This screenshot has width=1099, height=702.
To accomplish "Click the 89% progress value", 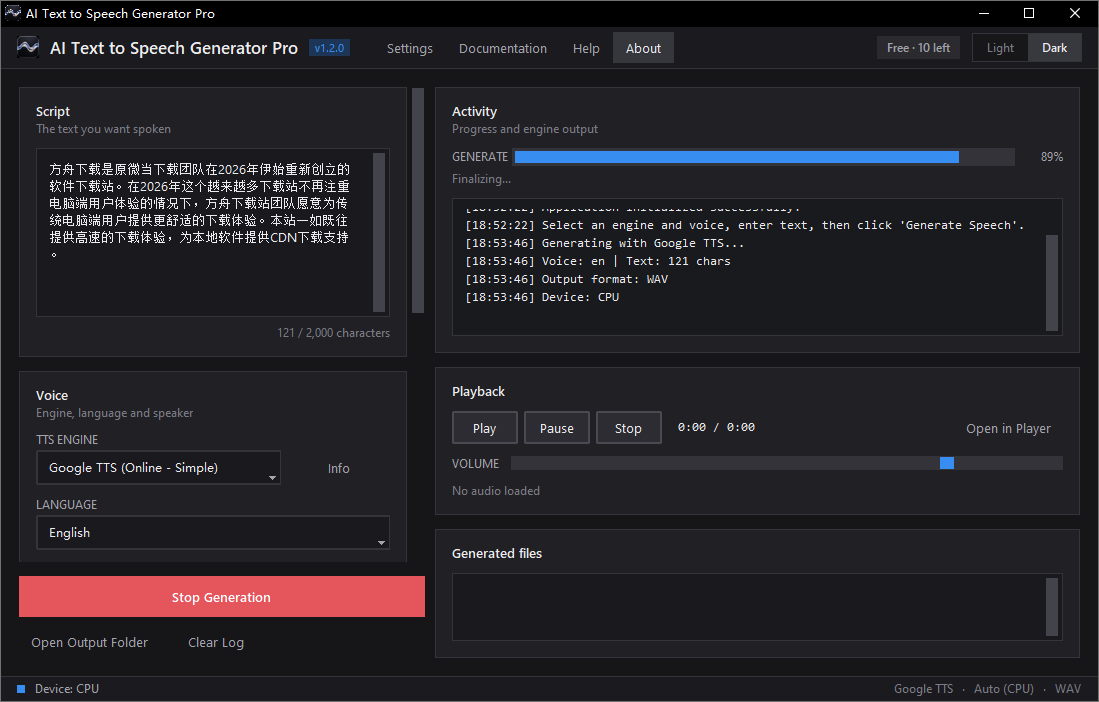I will pyautogui.click(x=1051, y=157).
